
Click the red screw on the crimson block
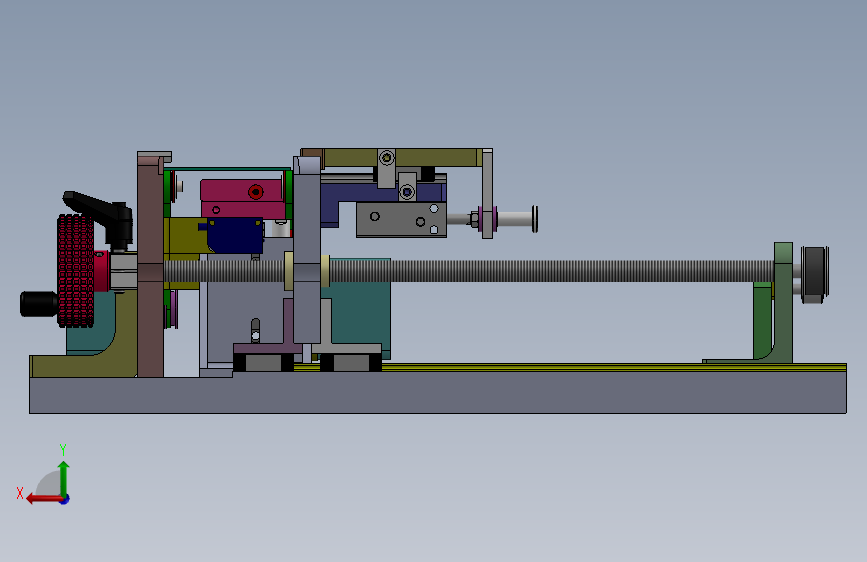255,192
